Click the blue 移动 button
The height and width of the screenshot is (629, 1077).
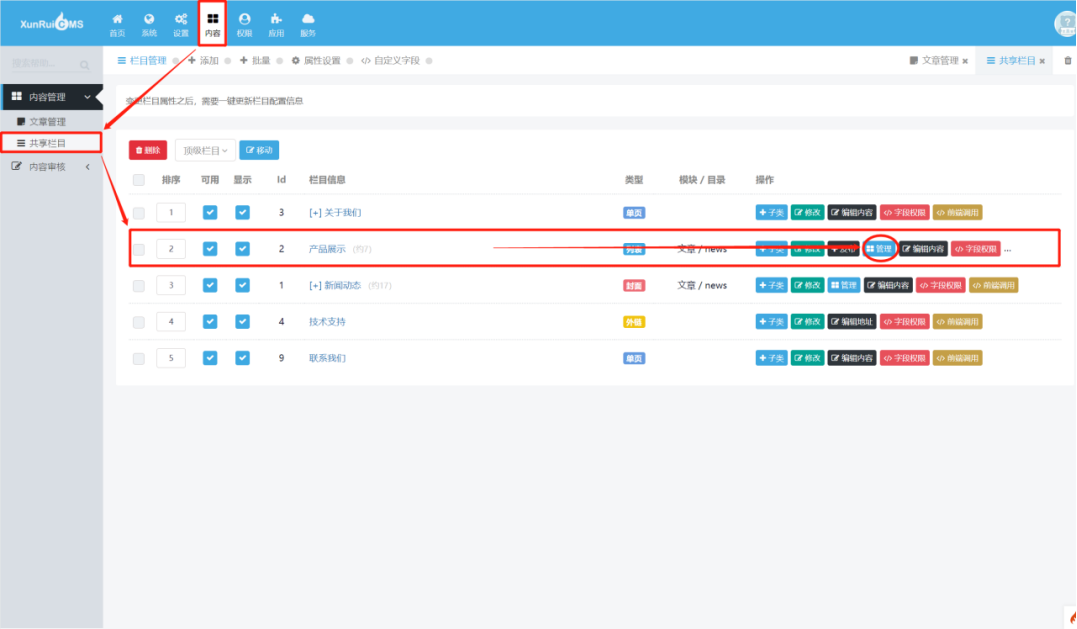(259, 150)
